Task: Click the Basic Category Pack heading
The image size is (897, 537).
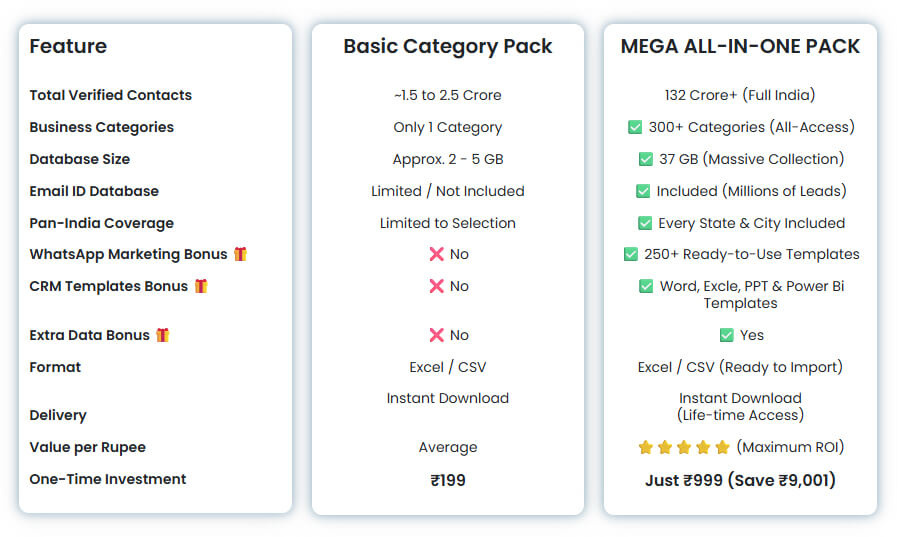Action: tap(447, 46)
